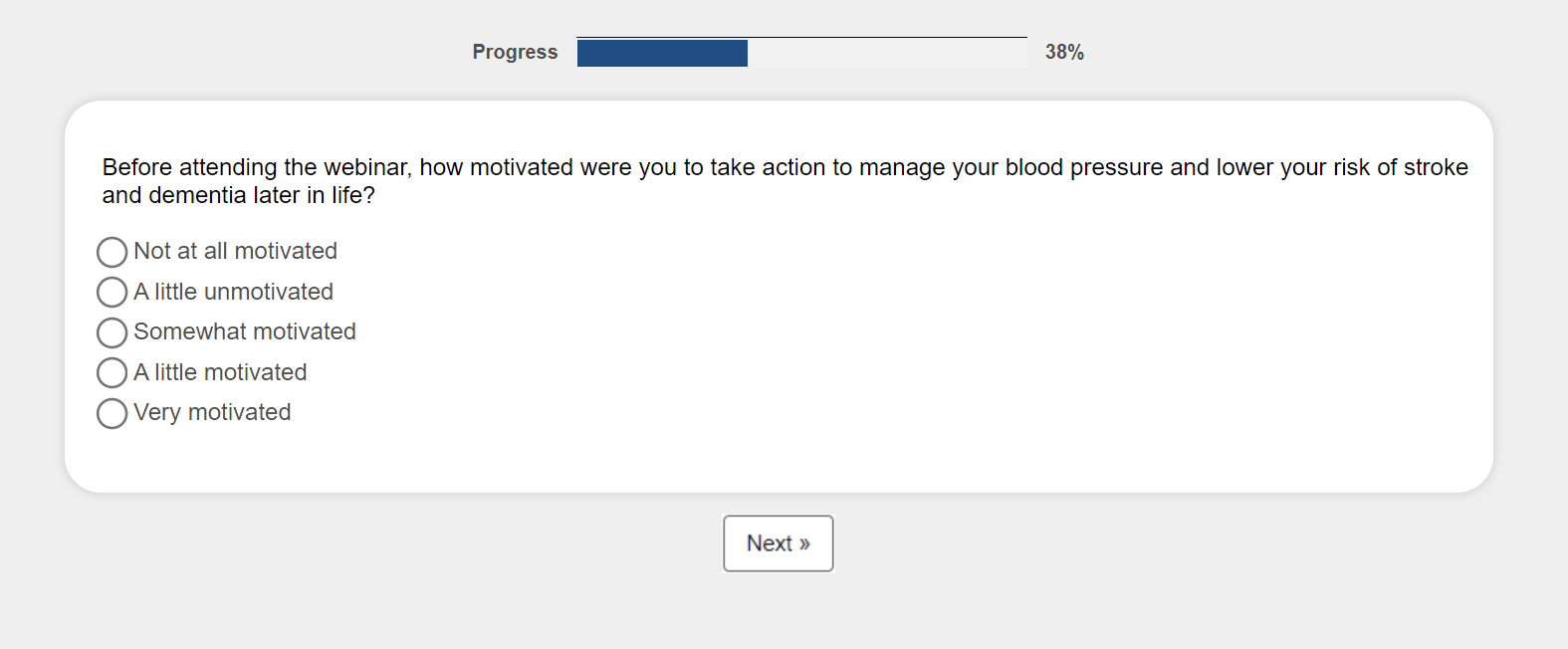Mark the 'A little motivated' radio circle
The image size is (1568, 649).
tap(112, 373)
